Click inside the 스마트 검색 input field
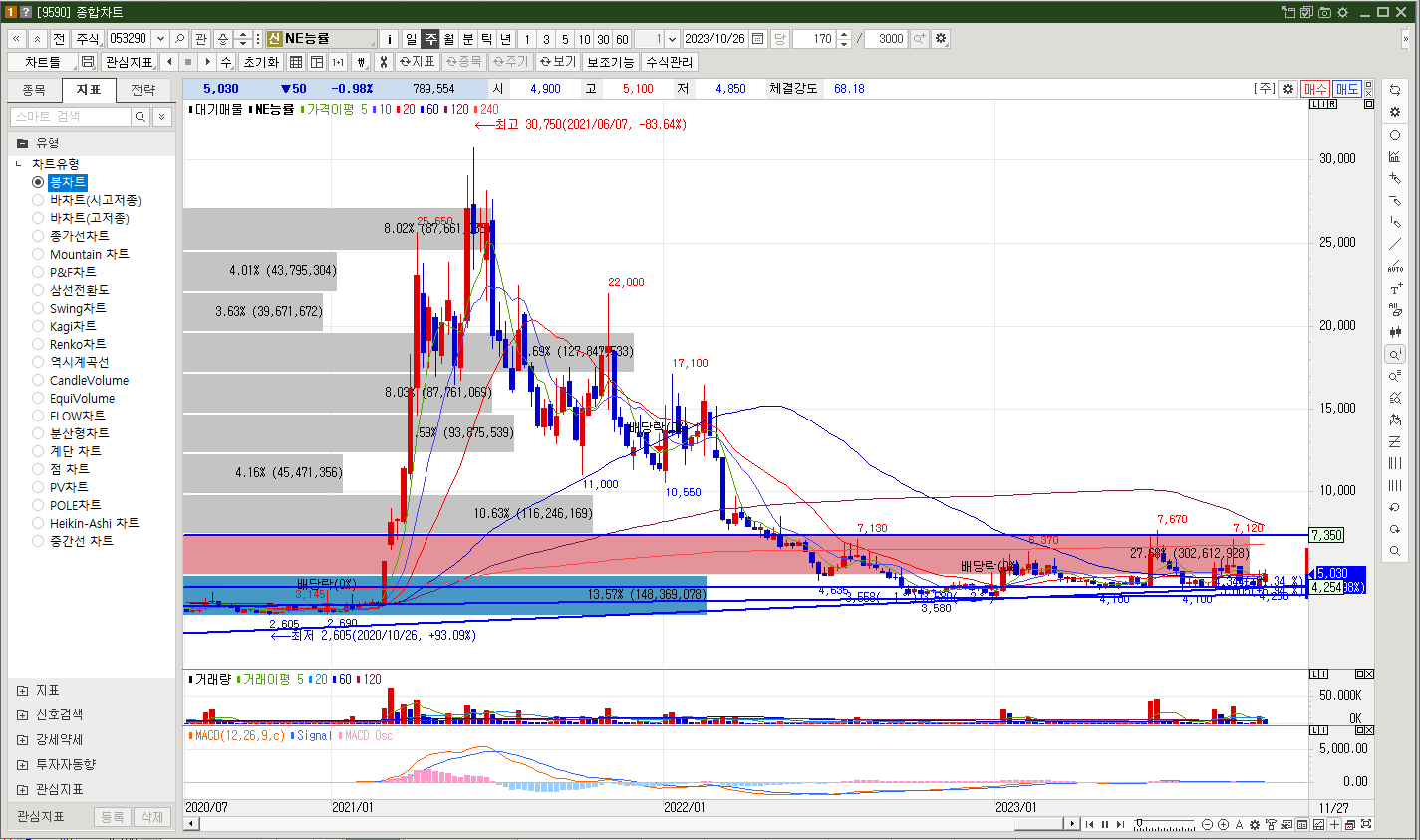 [70, 117]
